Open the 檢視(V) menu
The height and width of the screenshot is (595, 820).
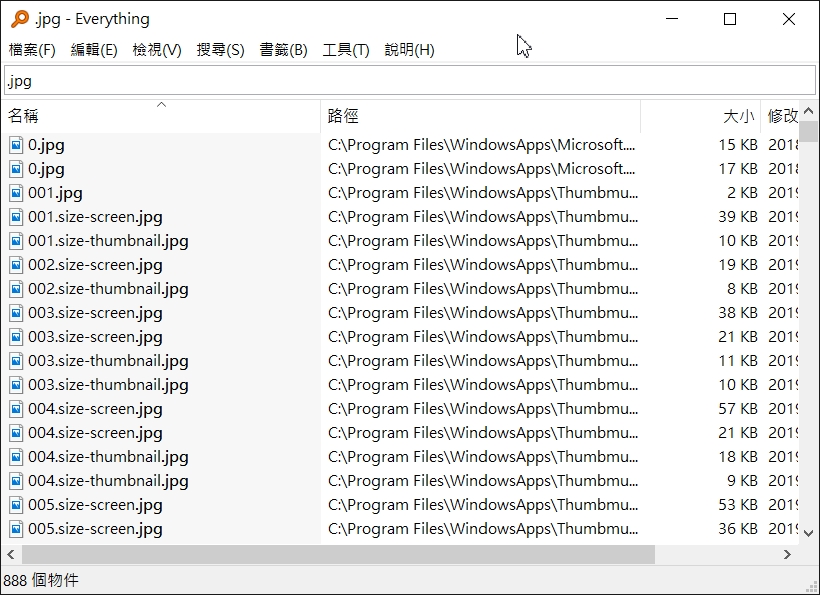click(x=157, y=50)
